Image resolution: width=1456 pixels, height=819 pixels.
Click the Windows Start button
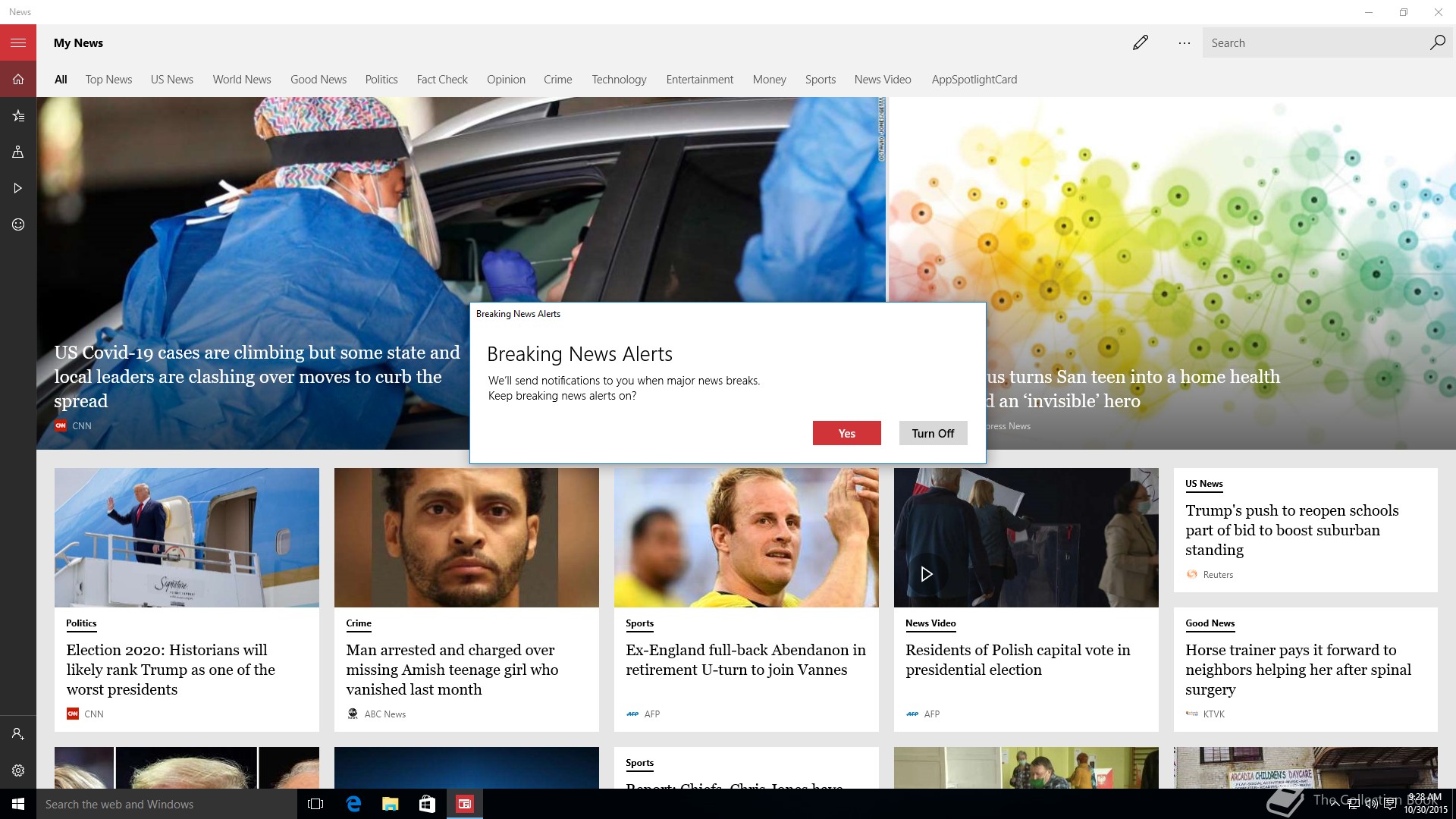click(18, 804)
